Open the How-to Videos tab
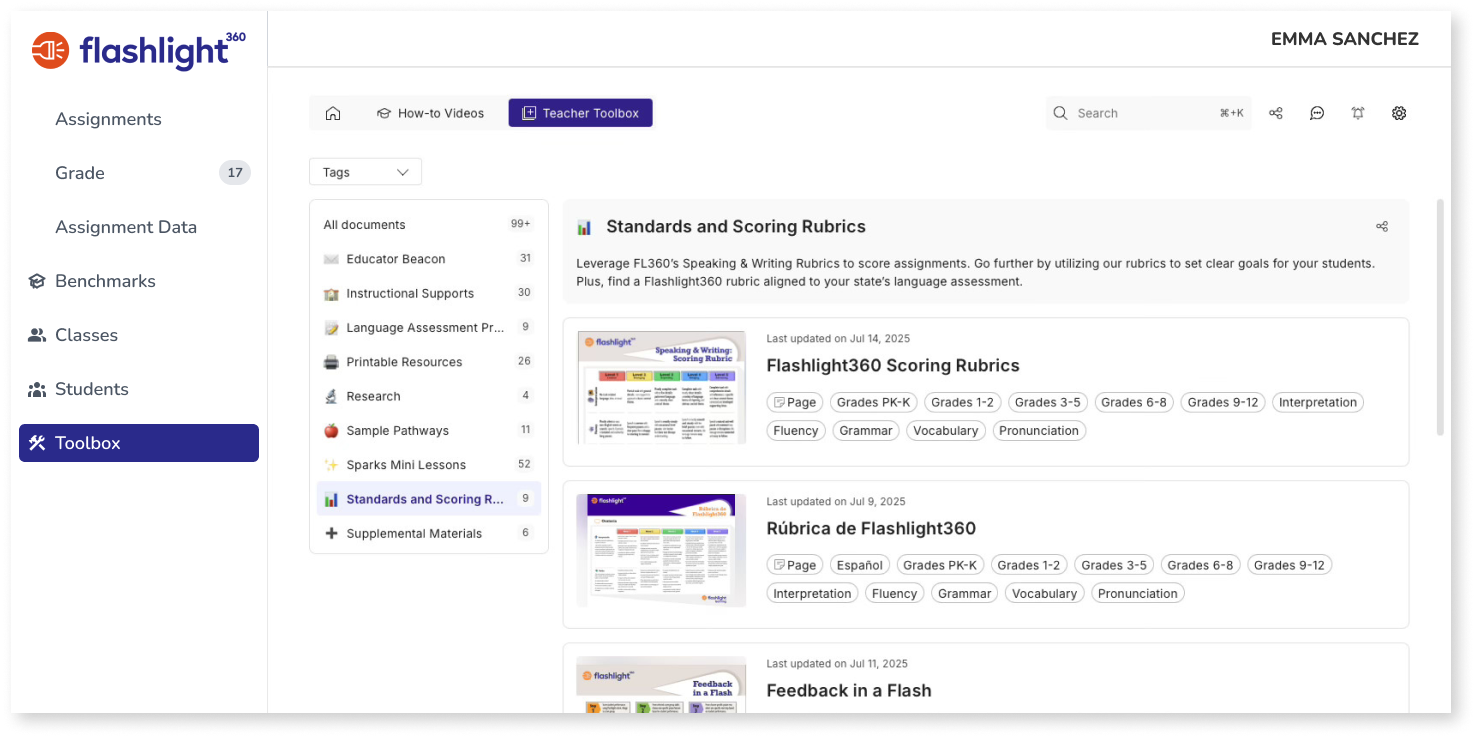 pyautogui.click(x=430, y=113)
